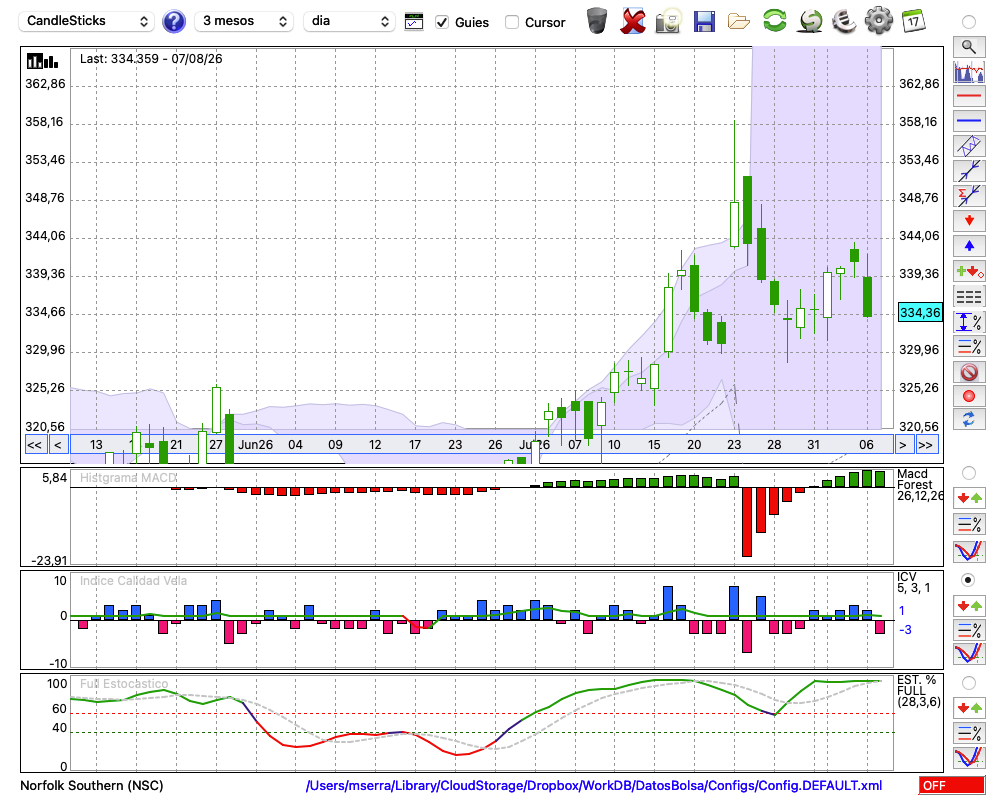
Task: Open the settings gear icon
Action: [x=878, y=20]
